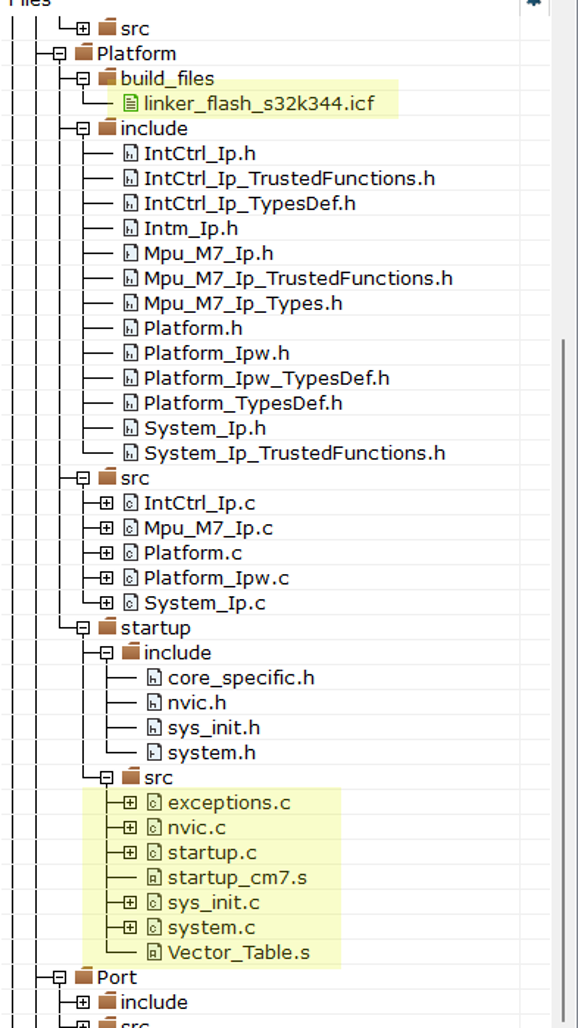Viewport: 578px width, 1028px height.
Task: Click the startup_cm7.s assembly file icon
Action: (155, 878)
